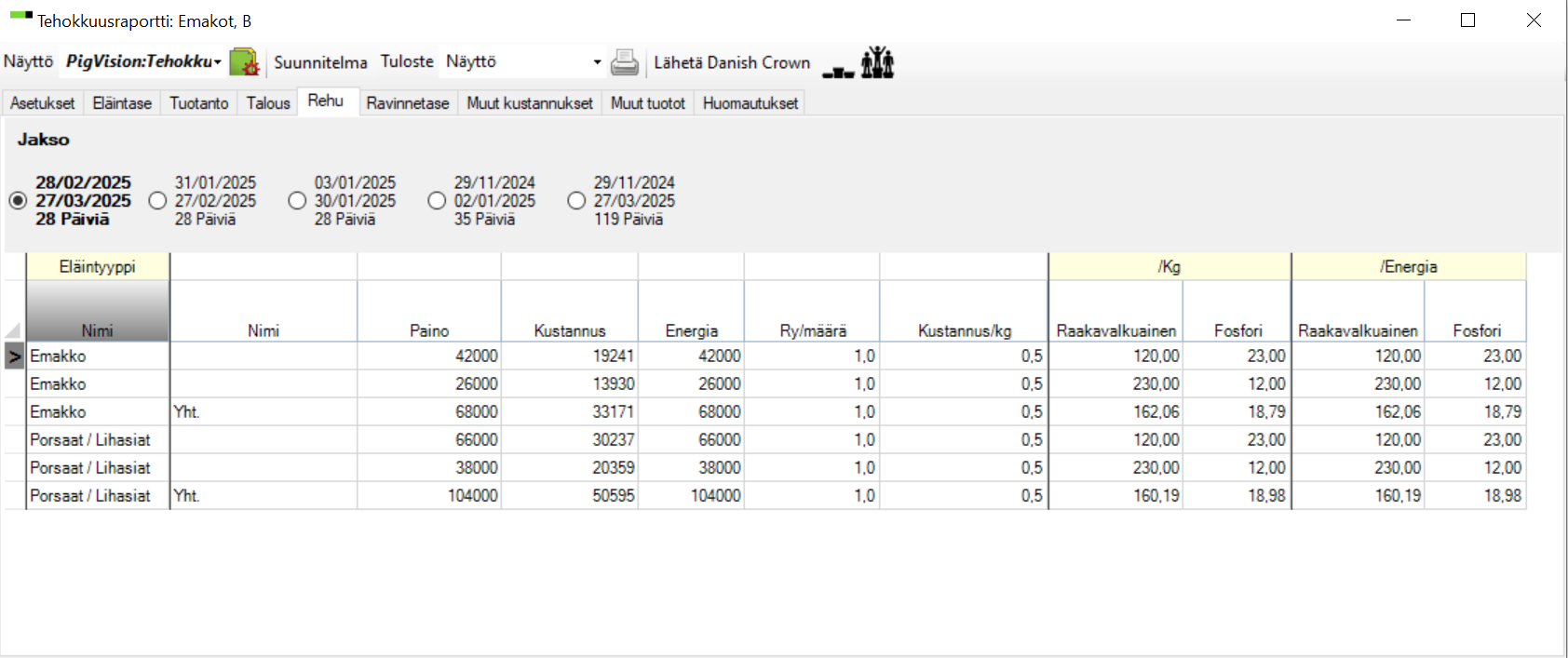Click Kustannus cell 13930
This screenshot has height=658, width=1568.
[570, 383]
